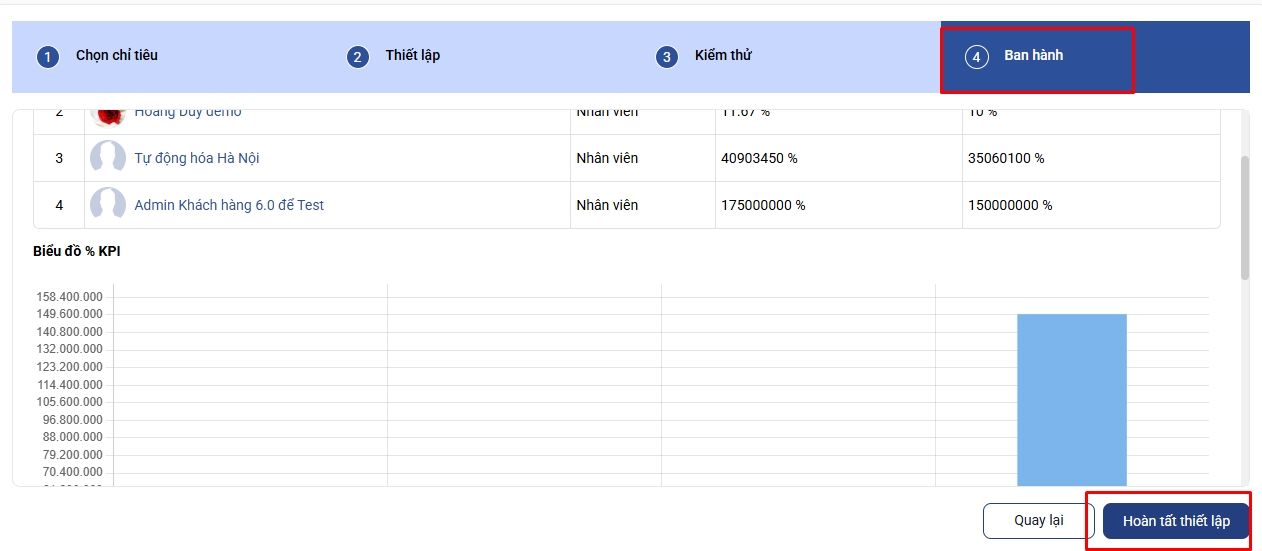This screenshot has height=551, width=1262.
Task: Select the Ban hành step label
Action: pyautogui.click(x=1033, y=55)
